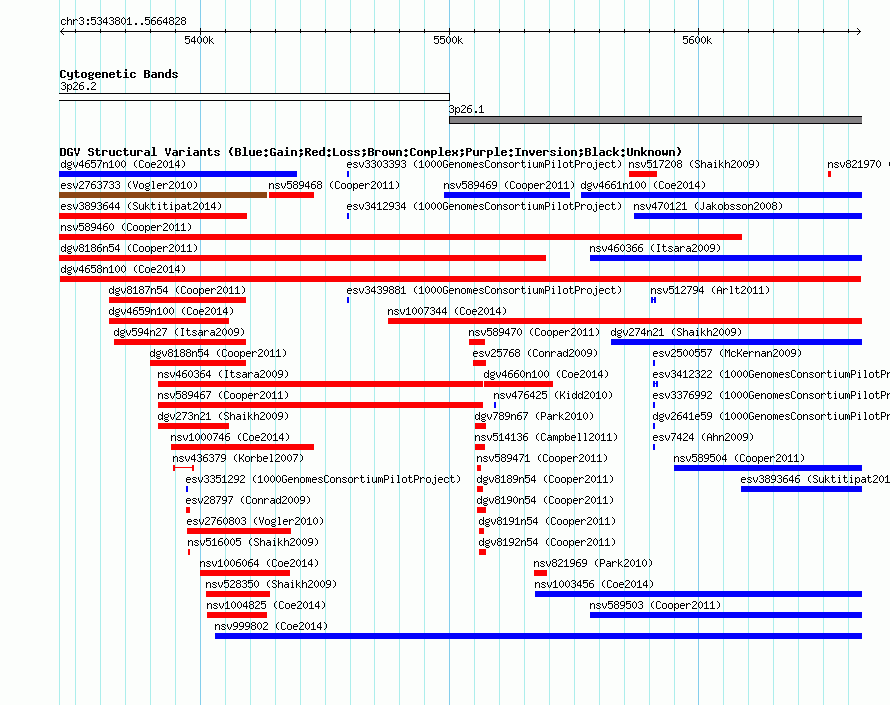Select the nsv589467 (Cooper2011) label
Viewport: 890px width, 705px height.
tap(223, 396)
